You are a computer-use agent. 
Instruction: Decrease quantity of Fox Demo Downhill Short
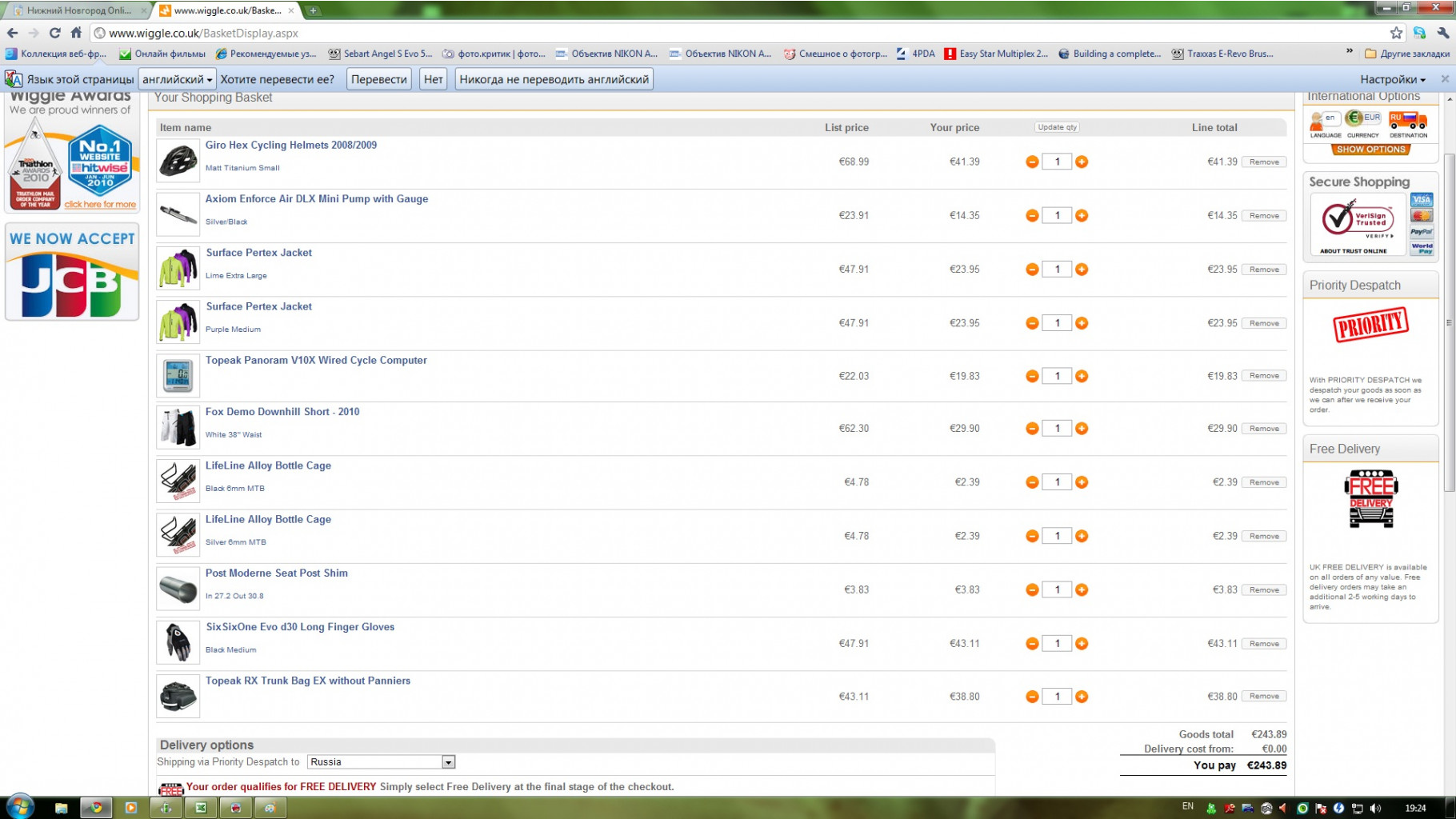tap(1032, 429)
